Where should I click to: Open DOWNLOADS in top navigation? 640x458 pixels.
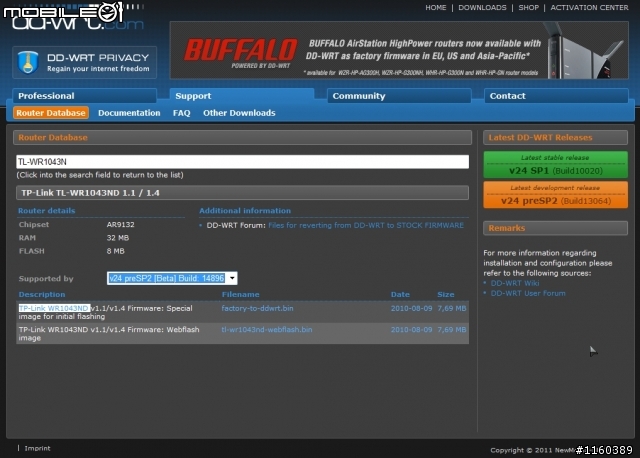coord(482,7)
